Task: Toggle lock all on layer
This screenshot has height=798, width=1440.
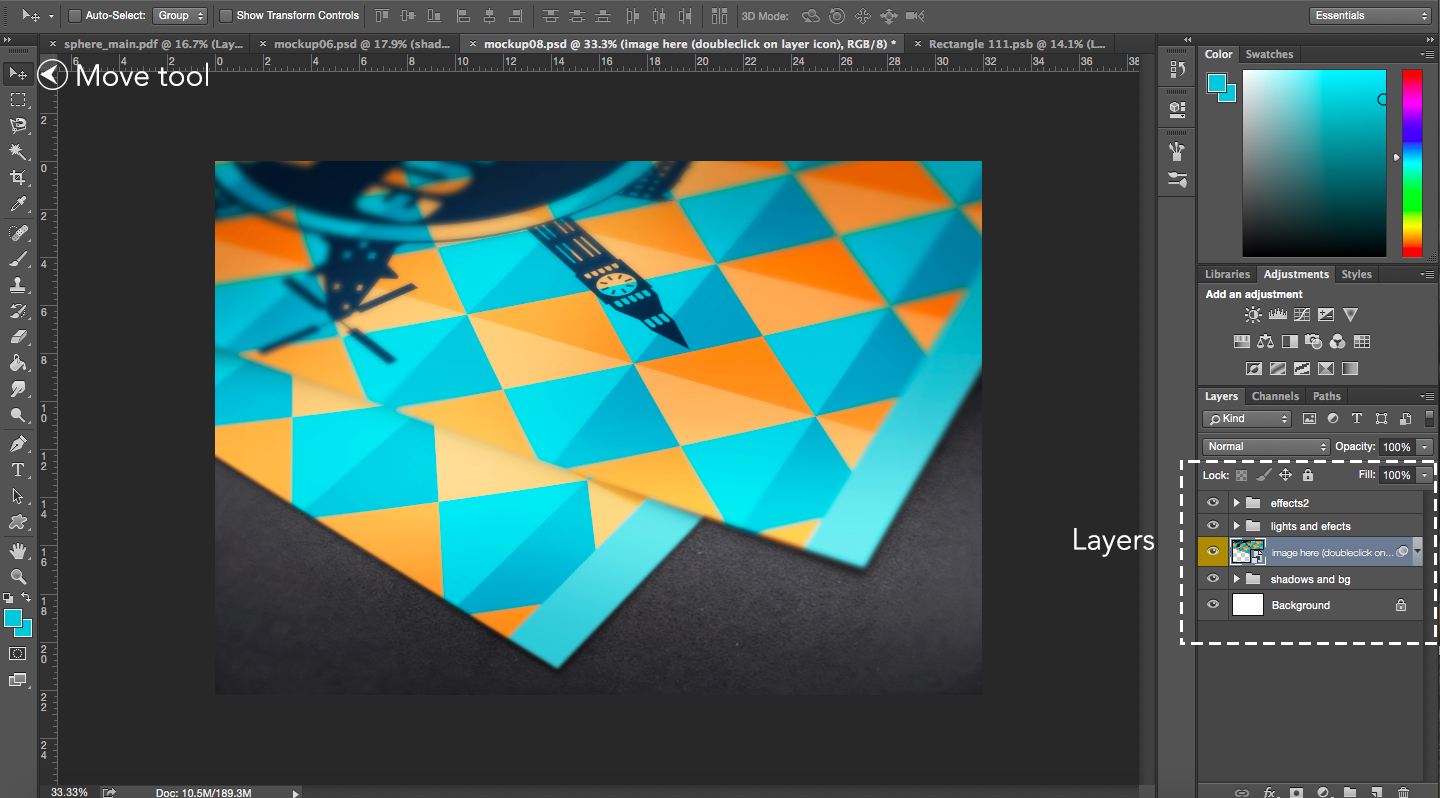Action: point(1307,475)
